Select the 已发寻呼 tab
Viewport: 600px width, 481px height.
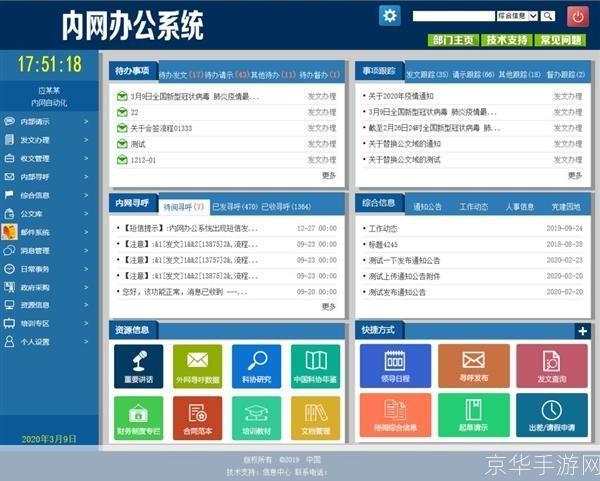235,205
